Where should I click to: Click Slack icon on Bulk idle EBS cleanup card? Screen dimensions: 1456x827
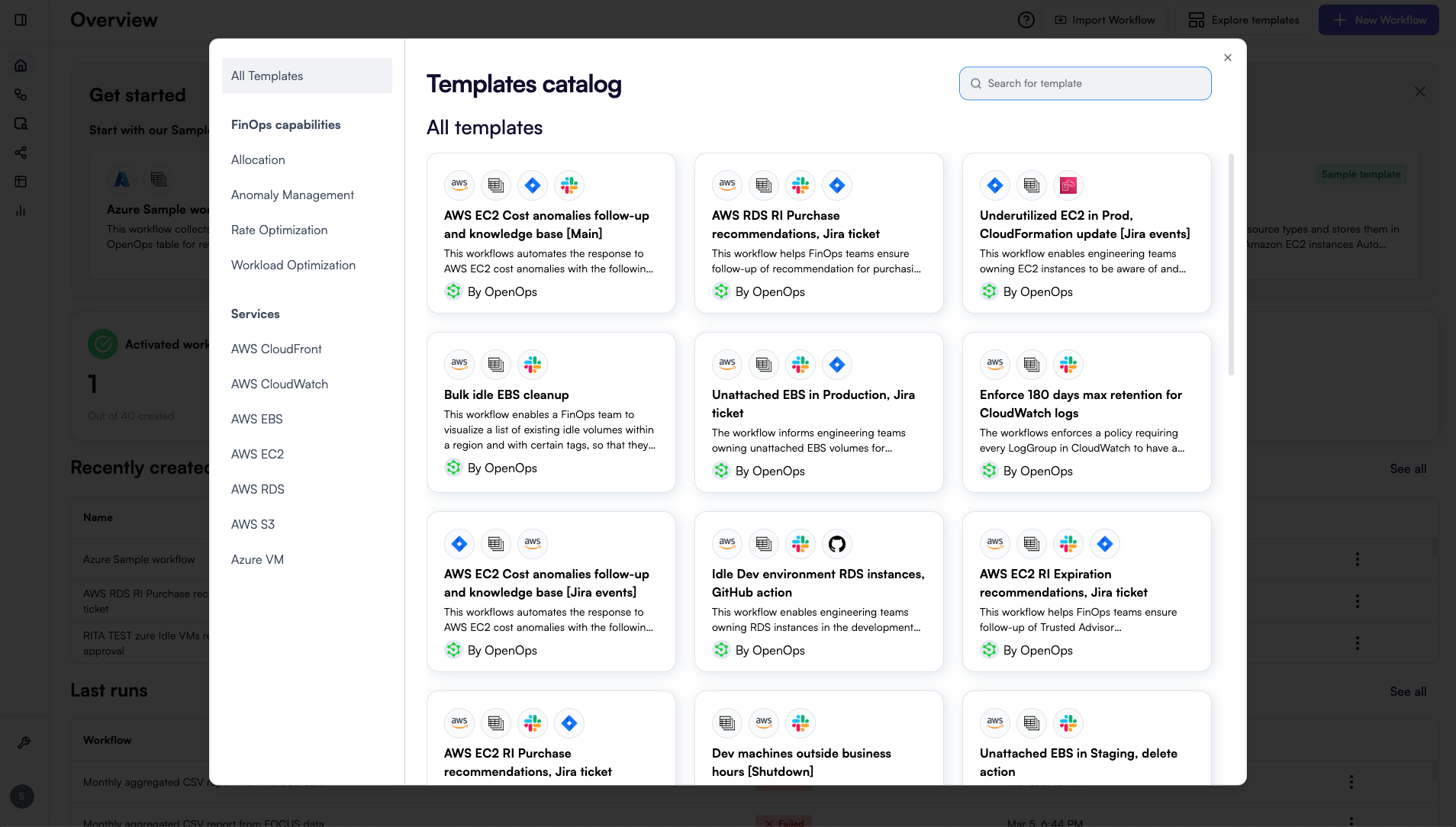pos(533,365)
